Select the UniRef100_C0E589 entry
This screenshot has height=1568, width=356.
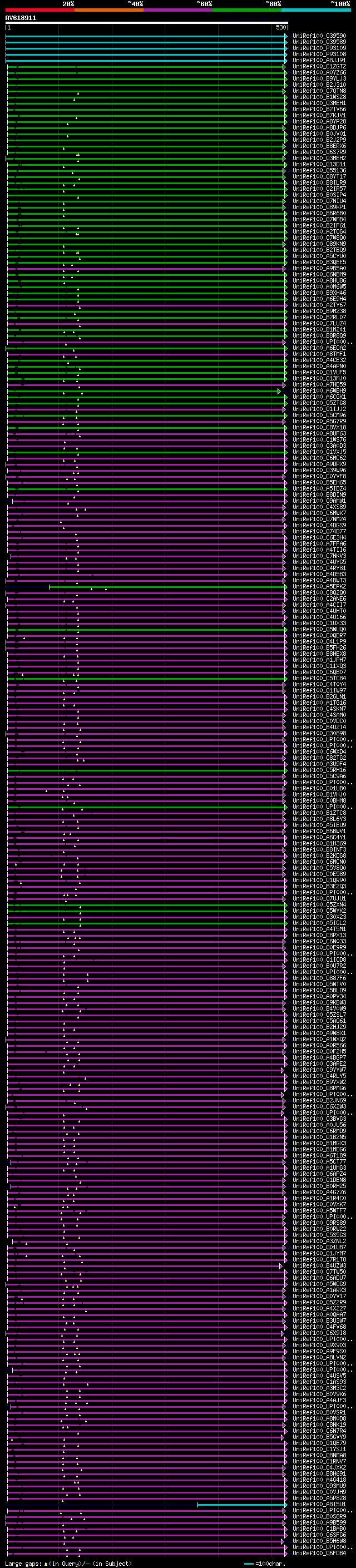pyautogui.click(x=319, y=874)
